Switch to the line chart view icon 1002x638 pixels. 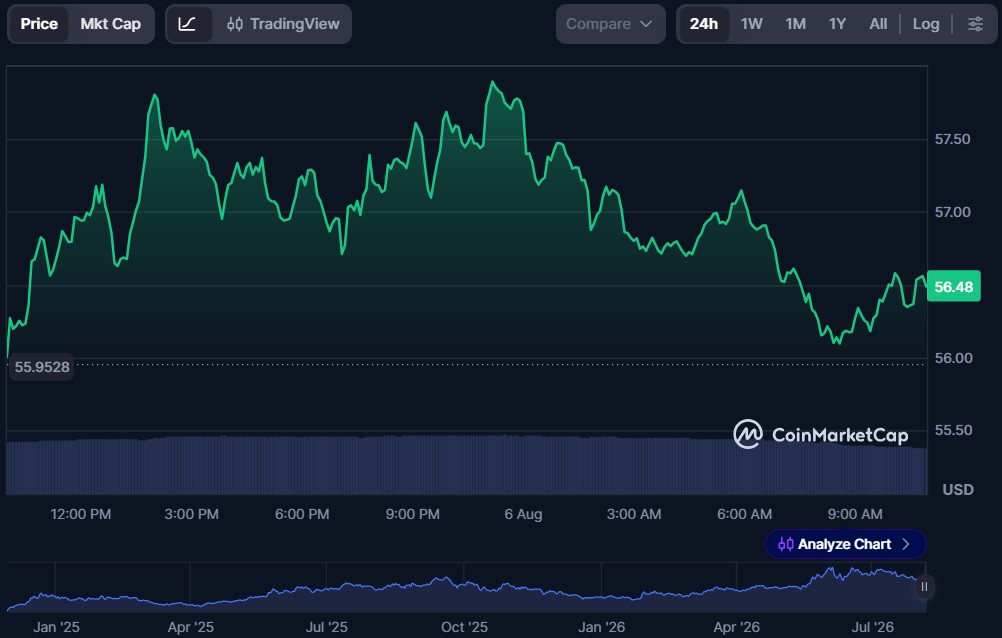coord(187,24)
